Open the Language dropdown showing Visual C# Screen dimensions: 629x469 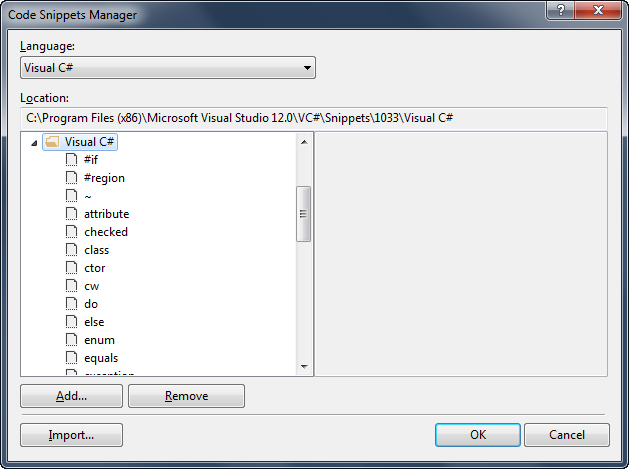click(168, 67)
